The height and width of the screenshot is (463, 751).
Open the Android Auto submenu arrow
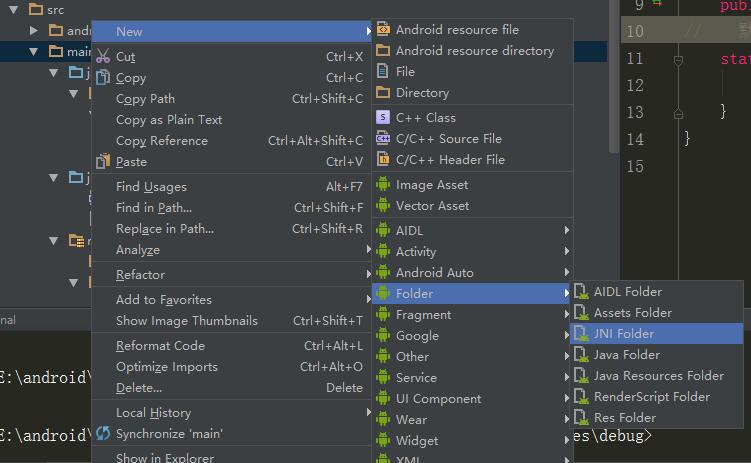click(567, 272)
